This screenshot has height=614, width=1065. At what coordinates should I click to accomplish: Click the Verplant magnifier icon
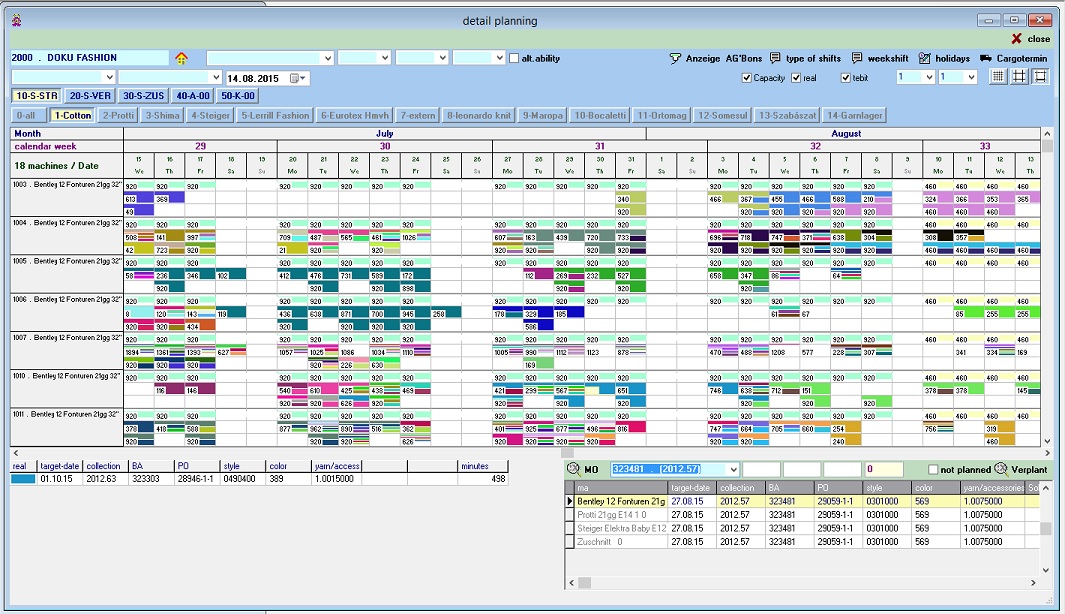[x=999, y=469]
